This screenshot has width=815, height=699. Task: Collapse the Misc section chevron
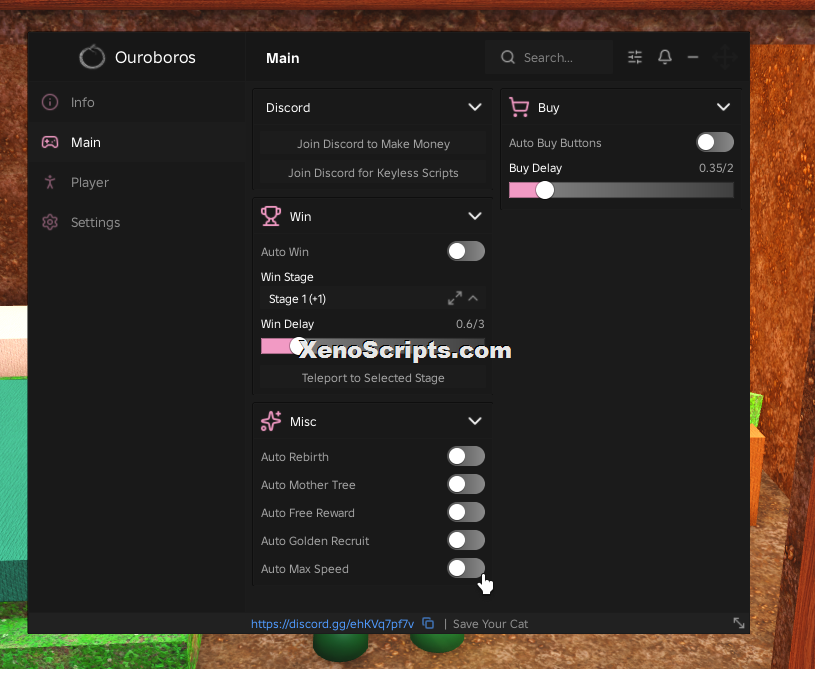[x=475, y=421]
